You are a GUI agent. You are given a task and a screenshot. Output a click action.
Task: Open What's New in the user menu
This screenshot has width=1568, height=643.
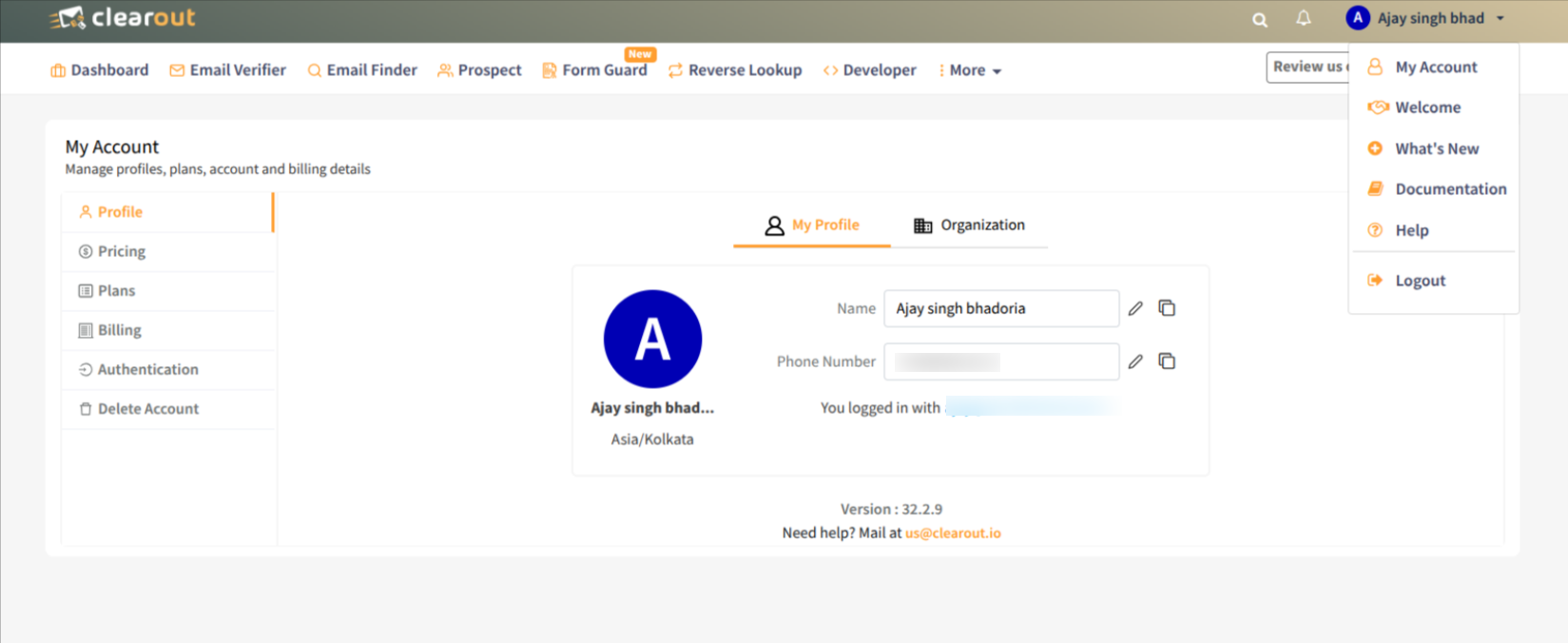[1436, 148]
